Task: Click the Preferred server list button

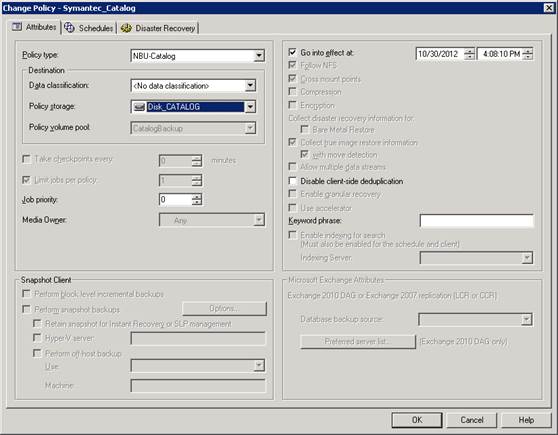Action: [x=358, y=341]
